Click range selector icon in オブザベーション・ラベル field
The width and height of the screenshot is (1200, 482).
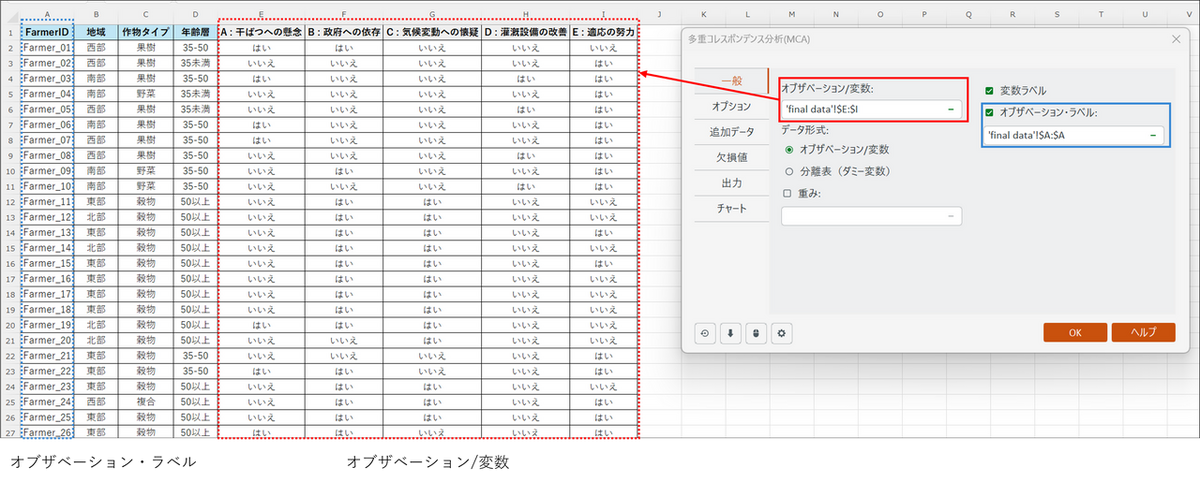[x=1153, y=134]
